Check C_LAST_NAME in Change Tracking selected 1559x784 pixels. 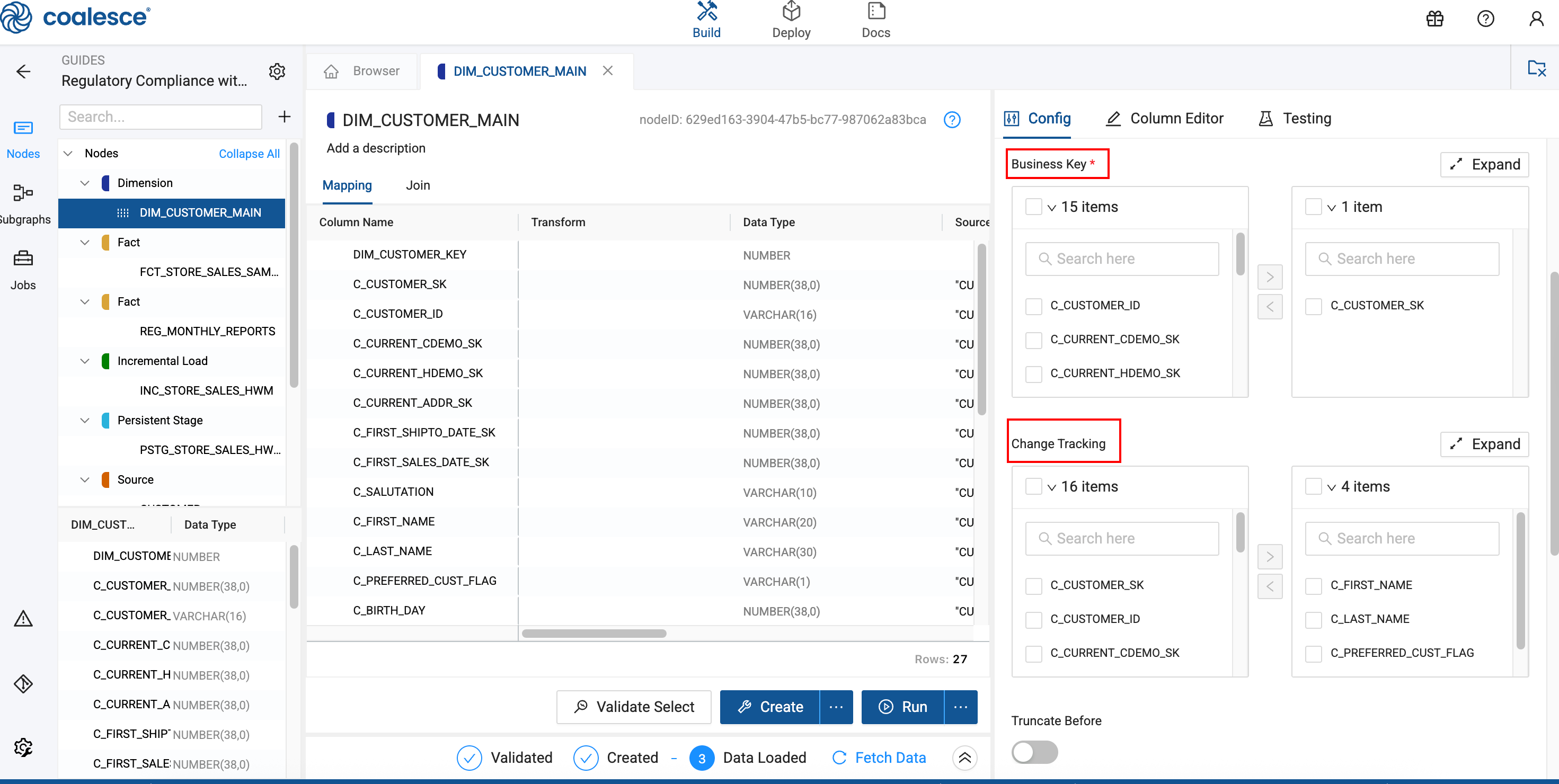pos(1313,619)
